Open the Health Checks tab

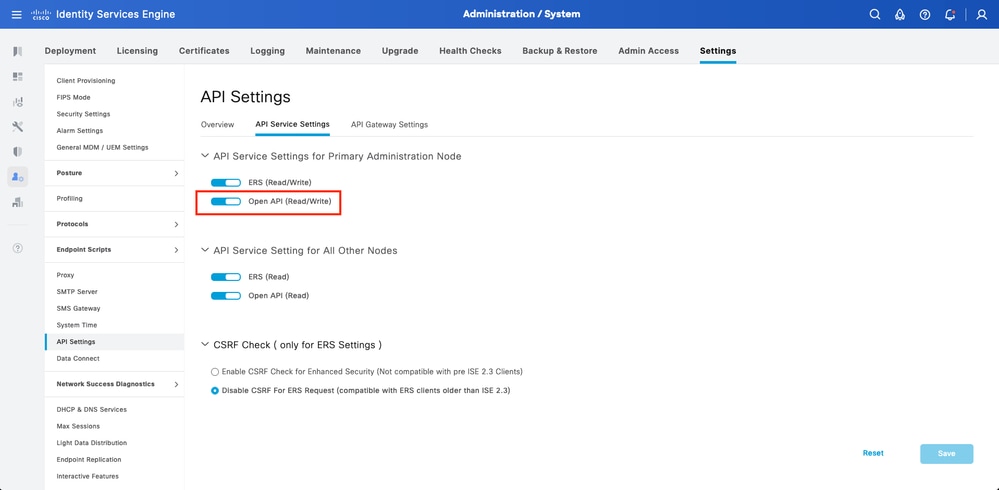[470, 51]
